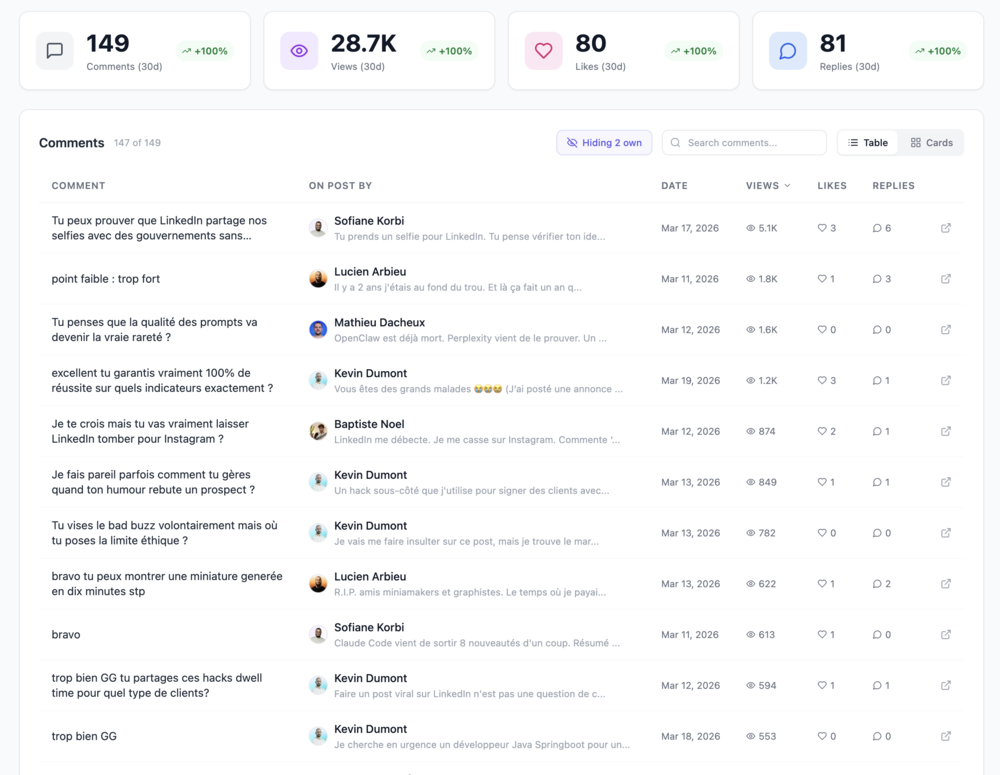Open external link for Sofiane Korbi's top comment
1000x775 pixels.
click(945, 227)
